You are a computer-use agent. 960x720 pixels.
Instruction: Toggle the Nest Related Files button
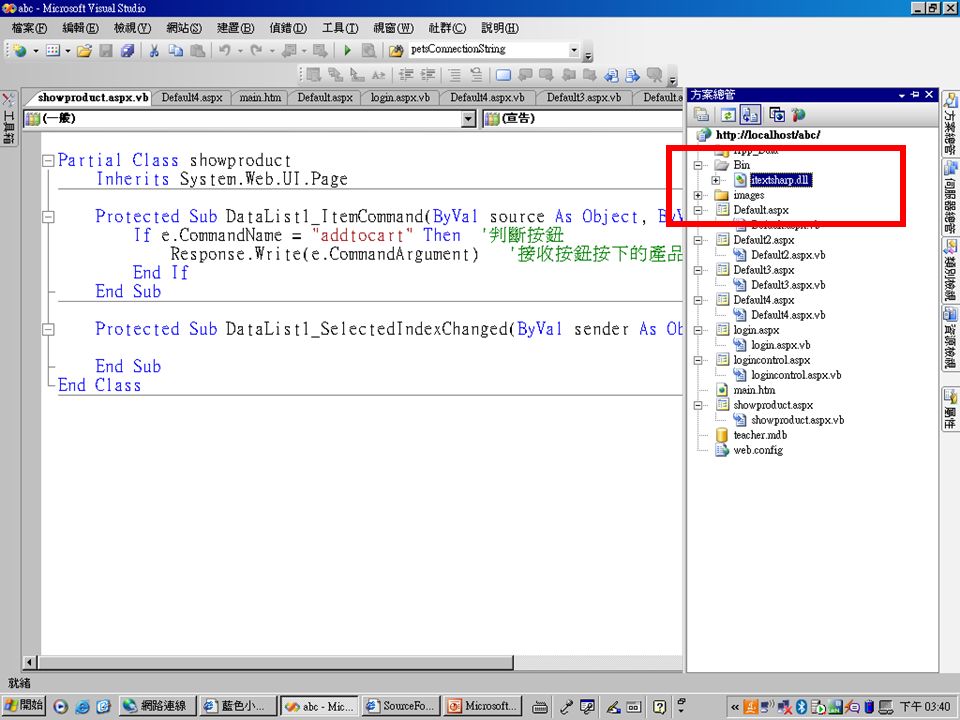[750, 114]
